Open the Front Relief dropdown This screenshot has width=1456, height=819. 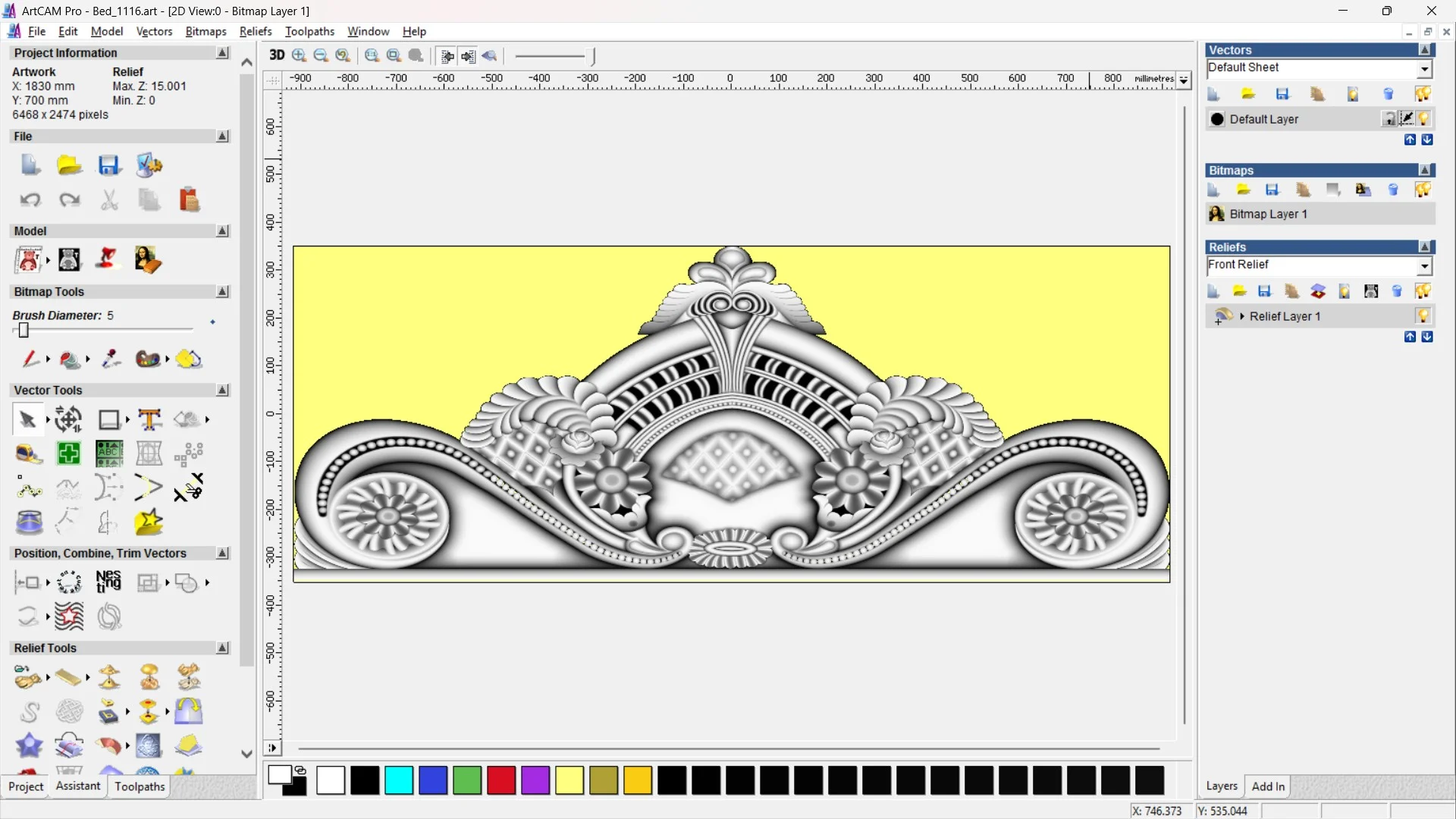click(1424, 265)
